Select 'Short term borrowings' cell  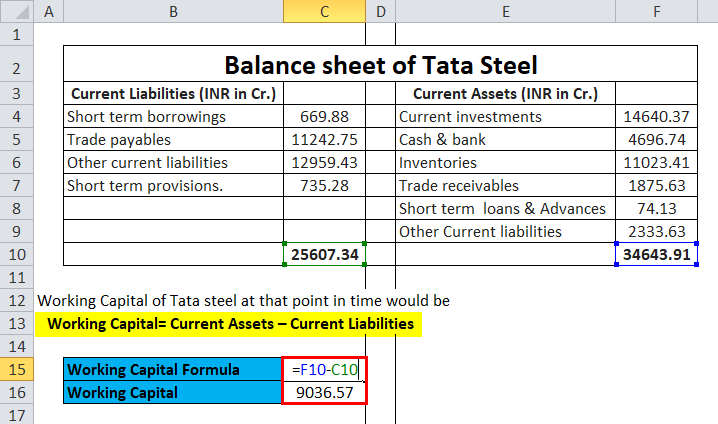174,116
